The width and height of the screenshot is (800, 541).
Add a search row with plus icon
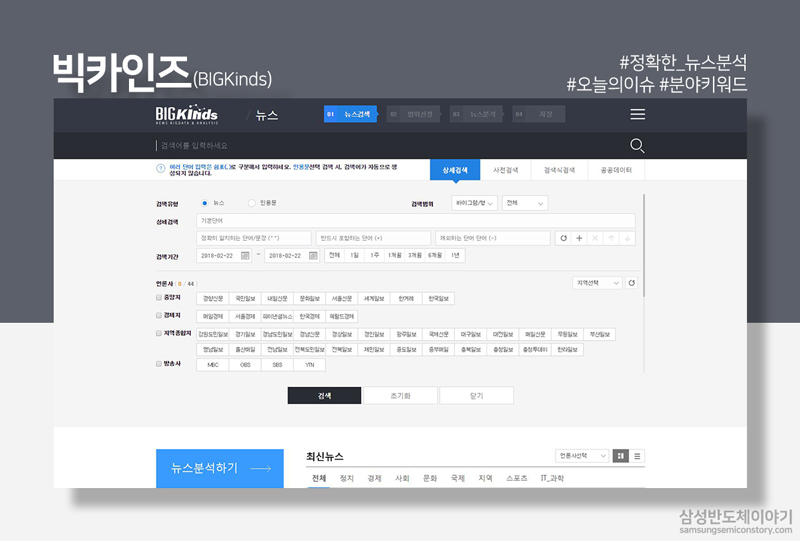tap(579, 238)
